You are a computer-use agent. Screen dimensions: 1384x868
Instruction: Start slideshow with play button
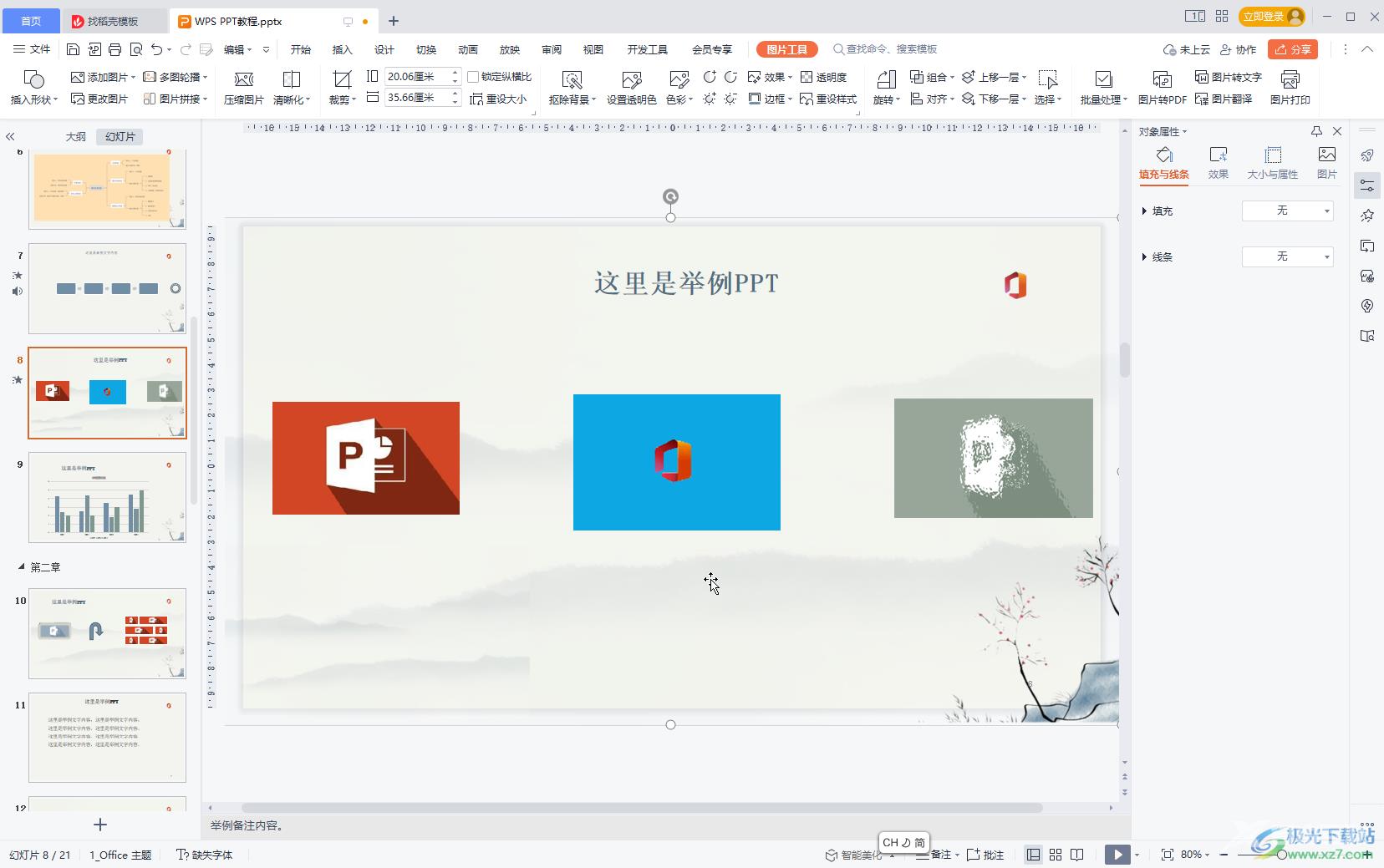click(1117, 855)
